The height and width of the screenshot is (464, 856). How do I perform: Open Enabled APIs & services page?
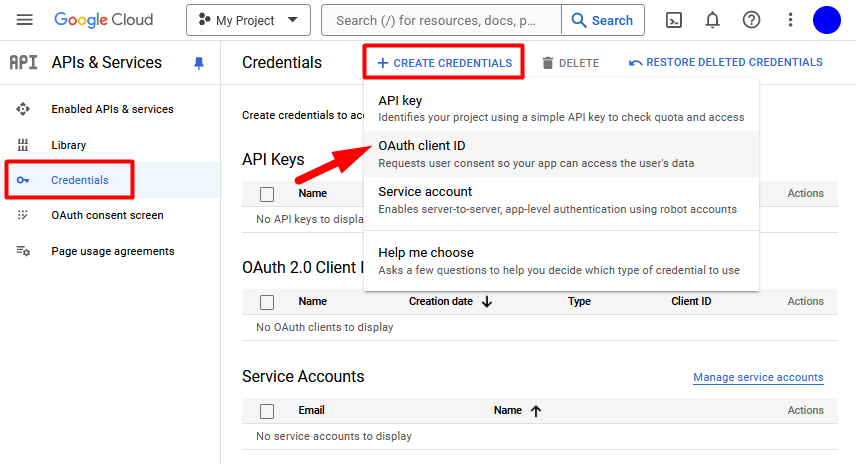click(x=112, y=109)
